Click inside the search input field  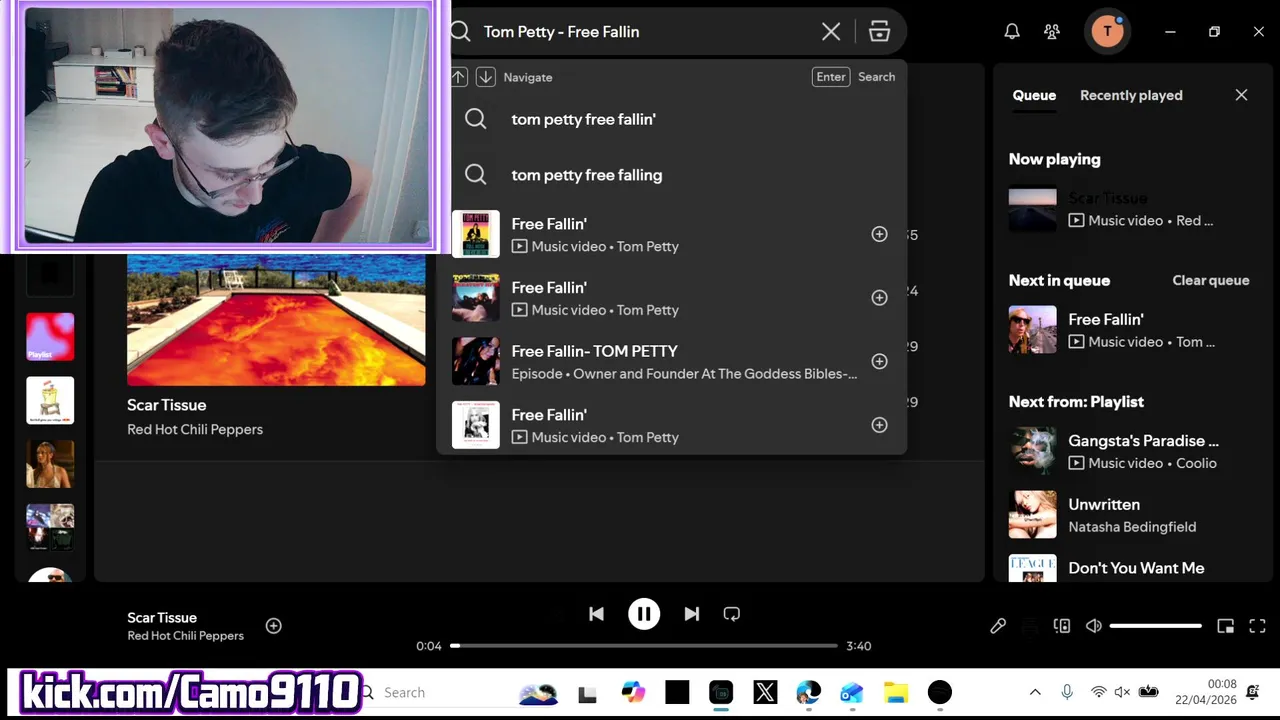(x=645, y=32)
